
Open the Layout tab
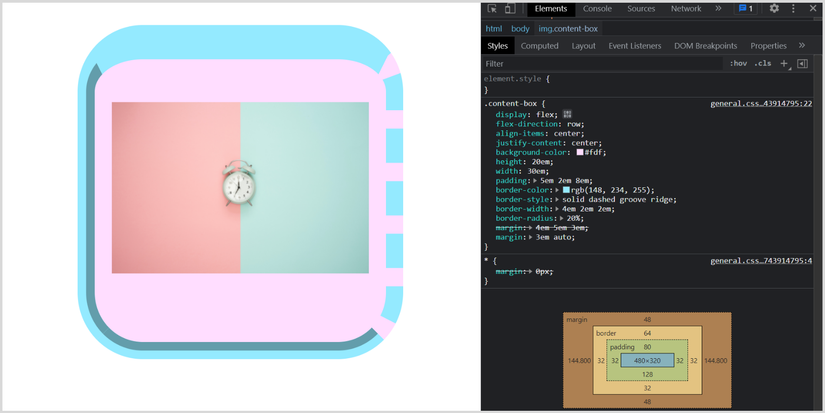coord(583,46)
